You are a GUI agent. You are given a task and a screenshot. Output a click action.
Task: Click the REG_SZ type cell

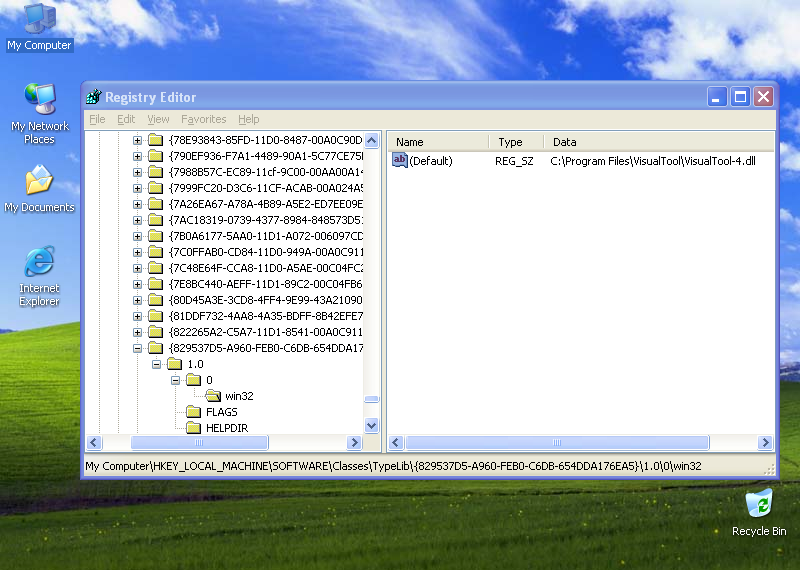point(514,161)
